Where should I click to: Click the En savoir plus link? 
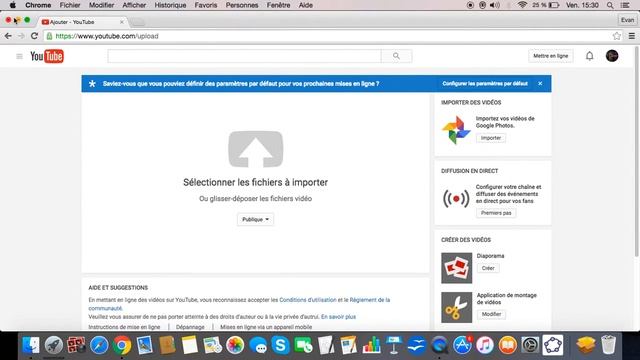pyautogui.click(x=338, y=317)
